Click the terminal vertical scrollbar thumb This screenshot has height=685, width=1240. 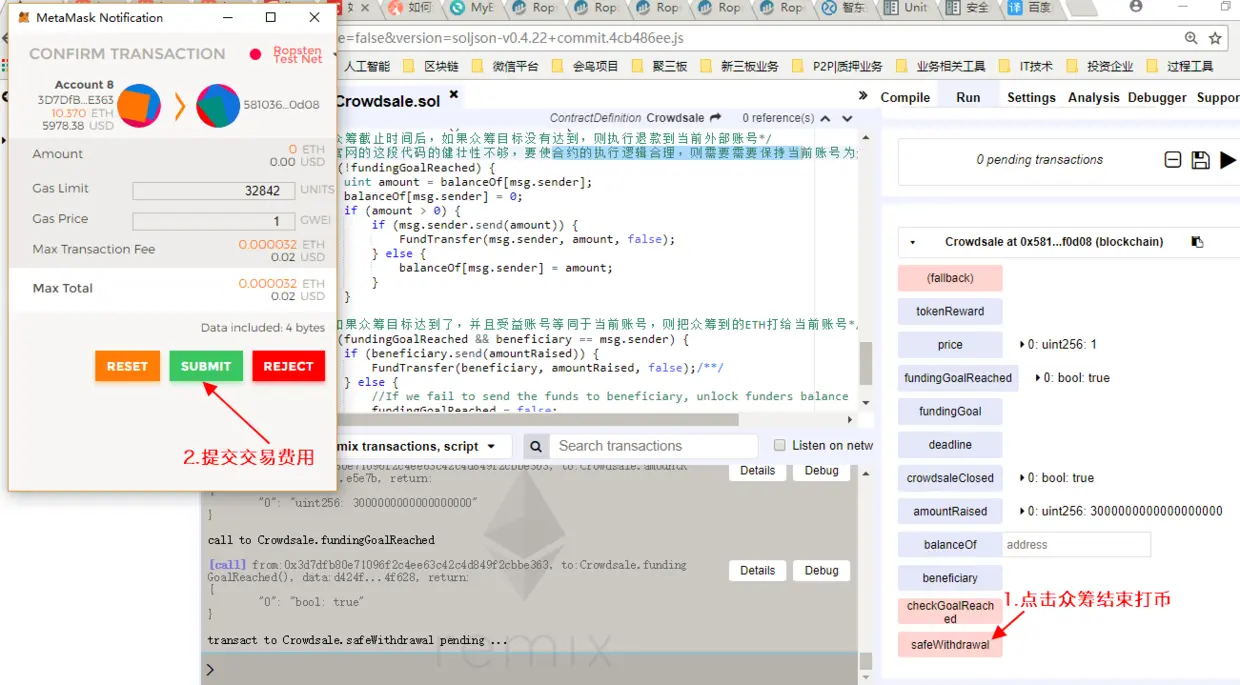[866, 661]
